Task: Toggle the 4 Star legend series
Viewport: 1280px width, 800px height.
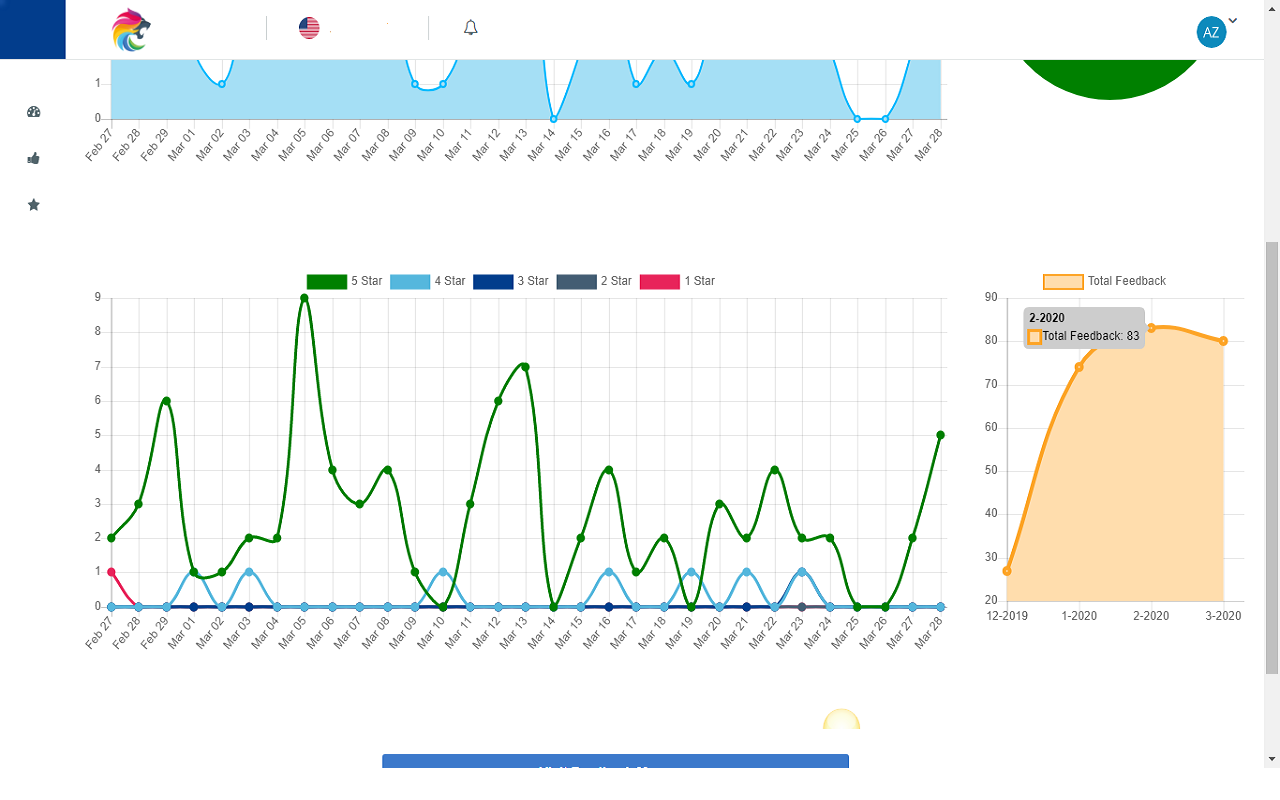Action: pos(427,281)
